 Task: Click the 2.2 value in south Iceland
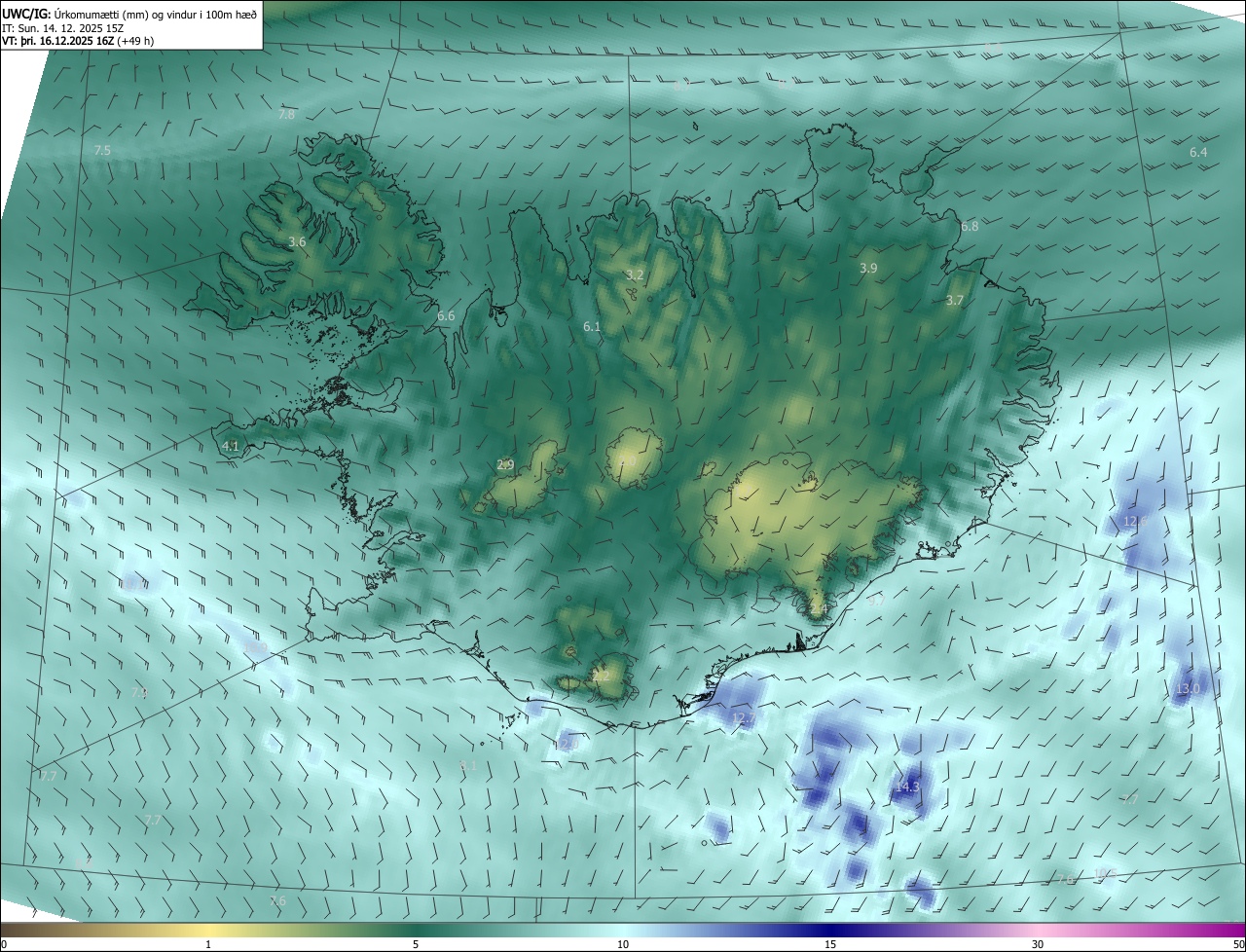pos(602,676)
